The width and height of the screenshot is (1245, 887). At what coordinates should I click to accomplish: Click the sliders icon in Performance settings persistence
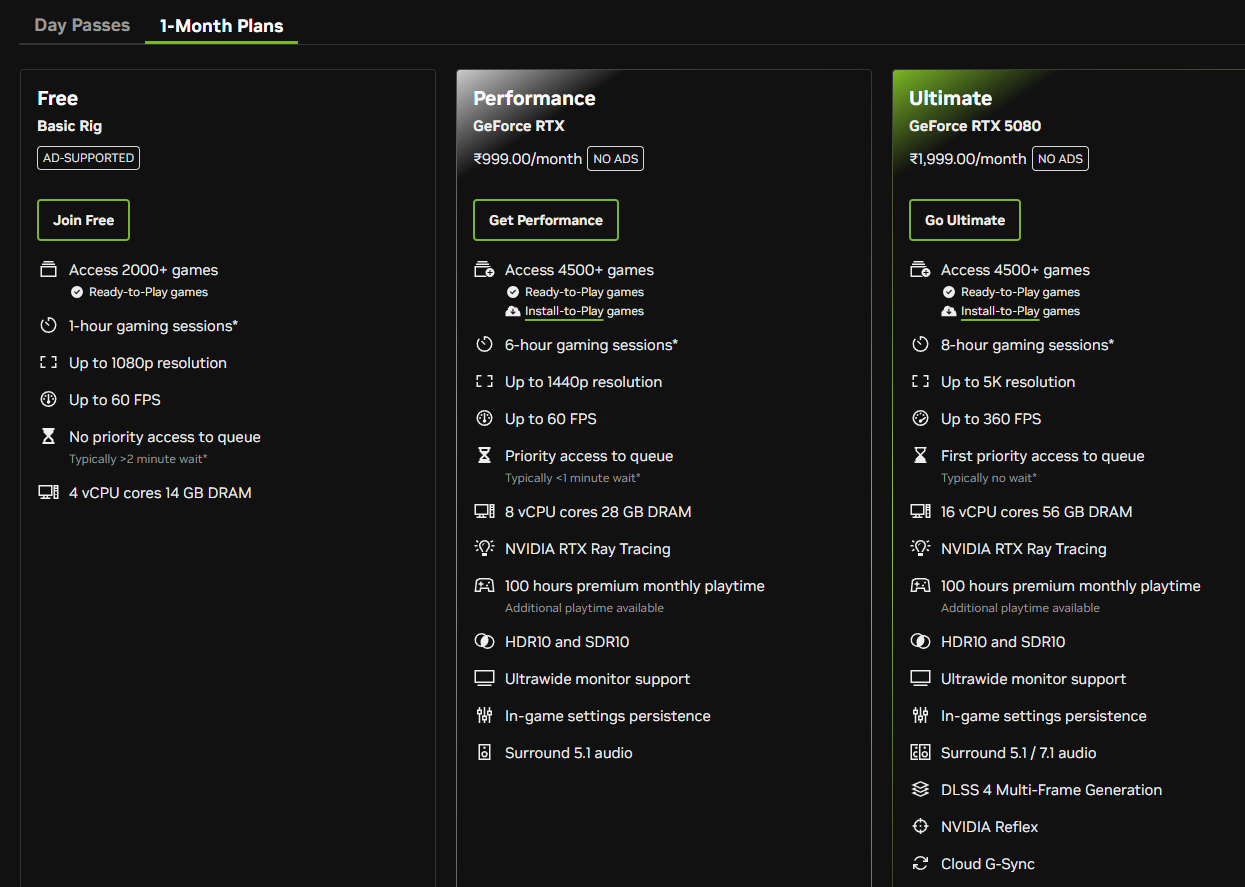[x=484, y=716]
